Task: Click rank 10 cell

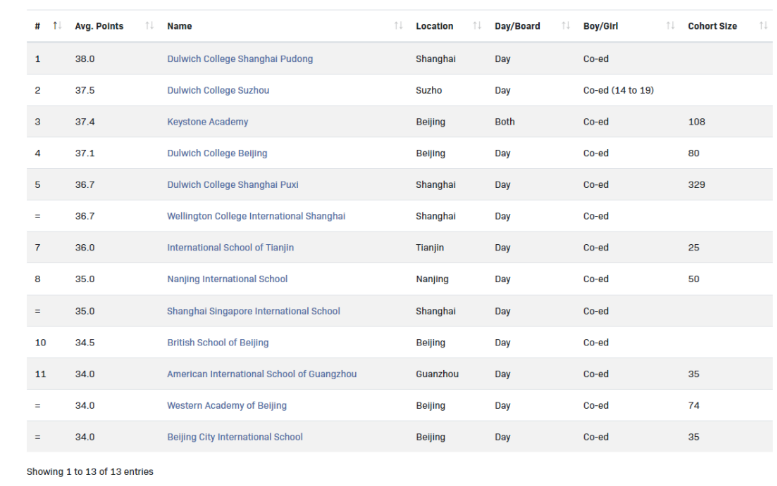Action: click(40, 342)
